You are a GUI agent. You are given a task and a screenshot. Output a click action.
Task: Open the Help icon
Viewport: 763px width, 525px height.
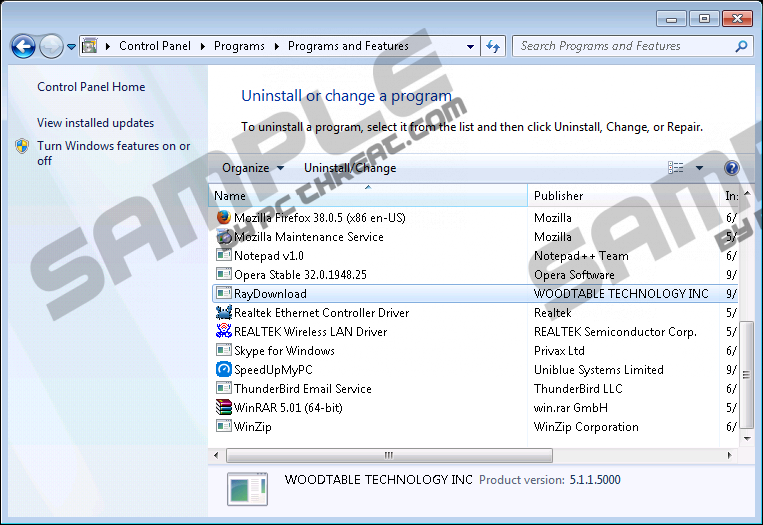click(731, 168)
